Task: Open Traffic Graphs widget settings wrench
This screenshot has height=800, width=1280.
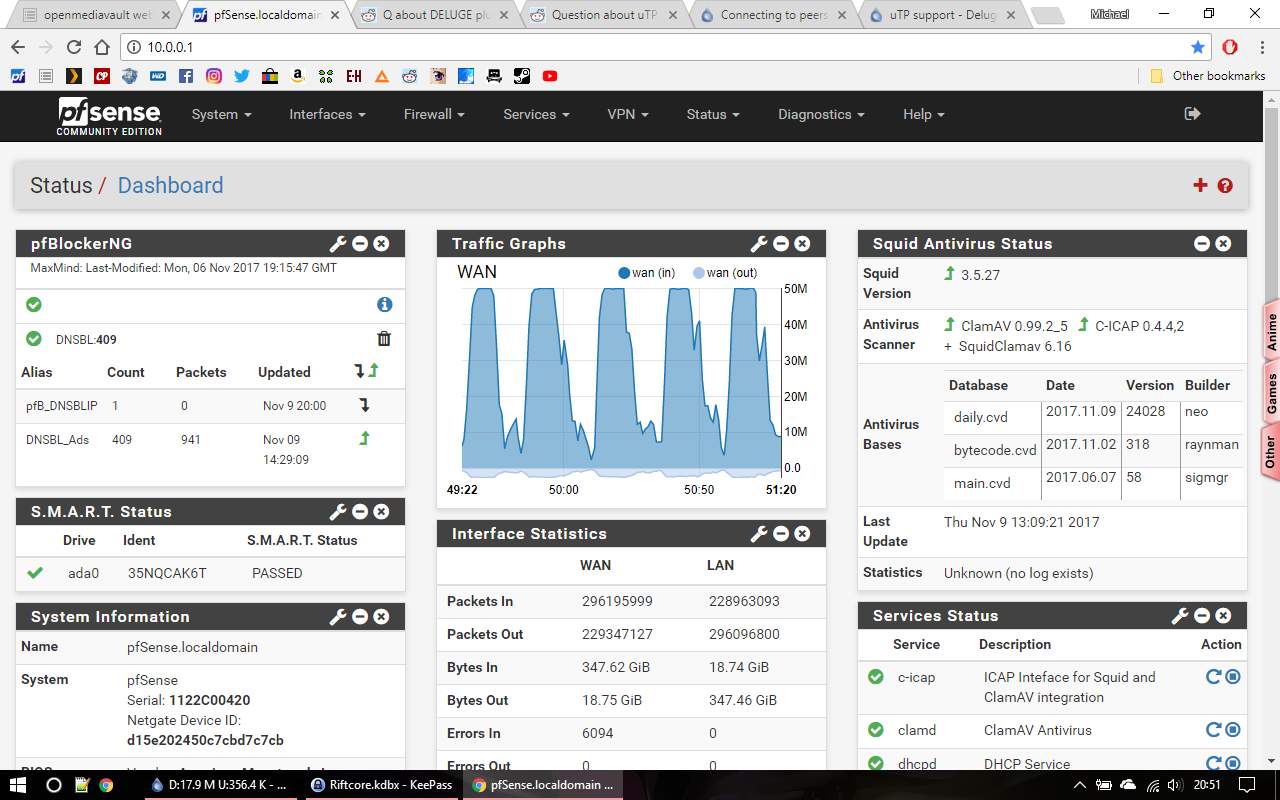Action: 759,244
